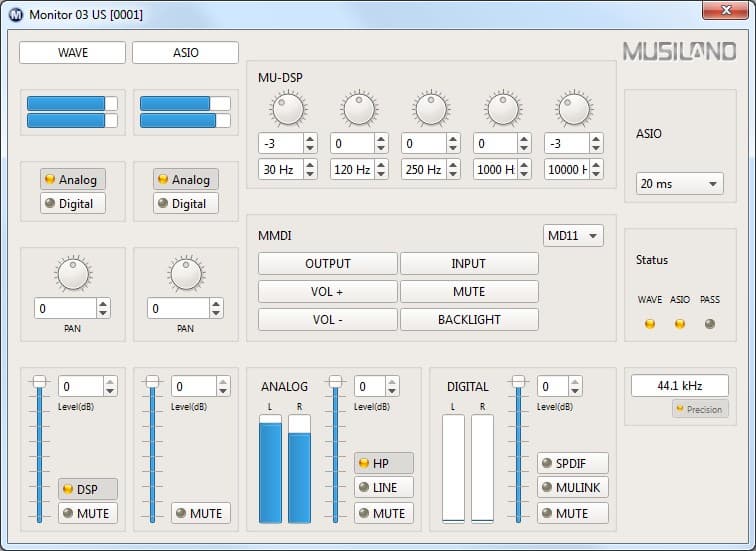Select the WAVE tab button
The image size is (756, 551).
[x=72, y=53]
